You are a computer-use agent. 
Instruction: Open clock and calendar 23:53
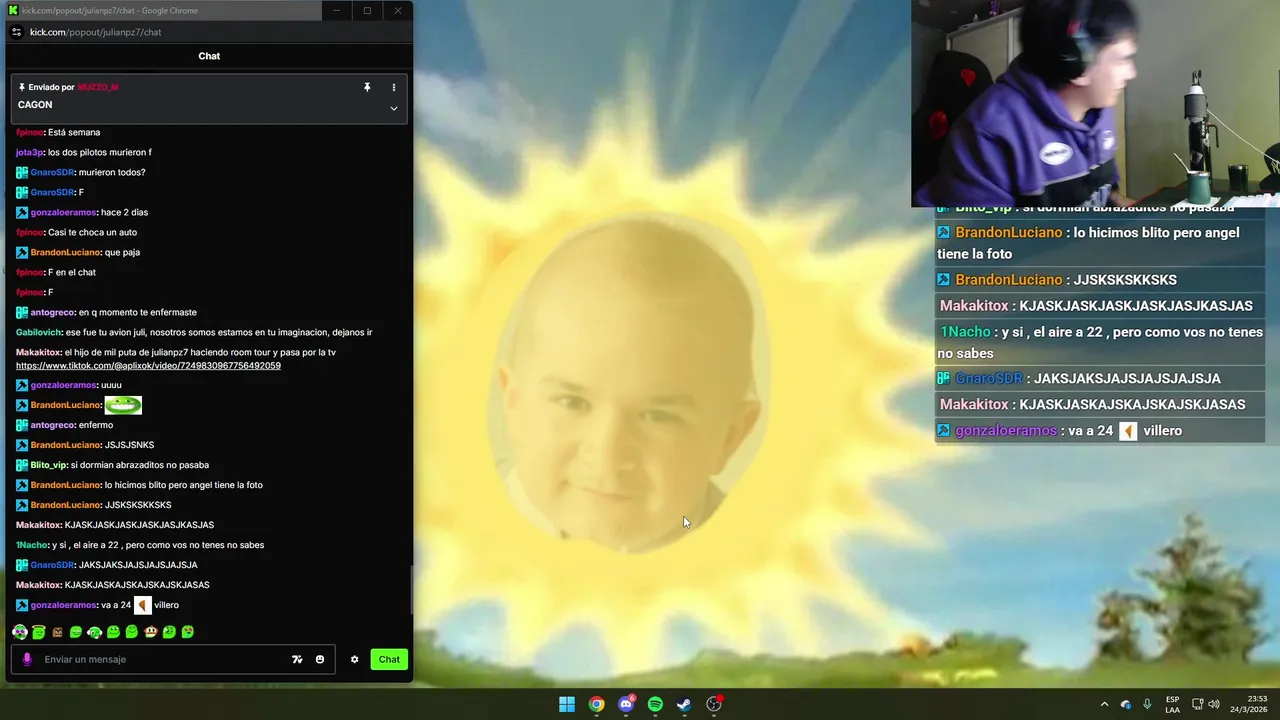[x=1250, y=704]
